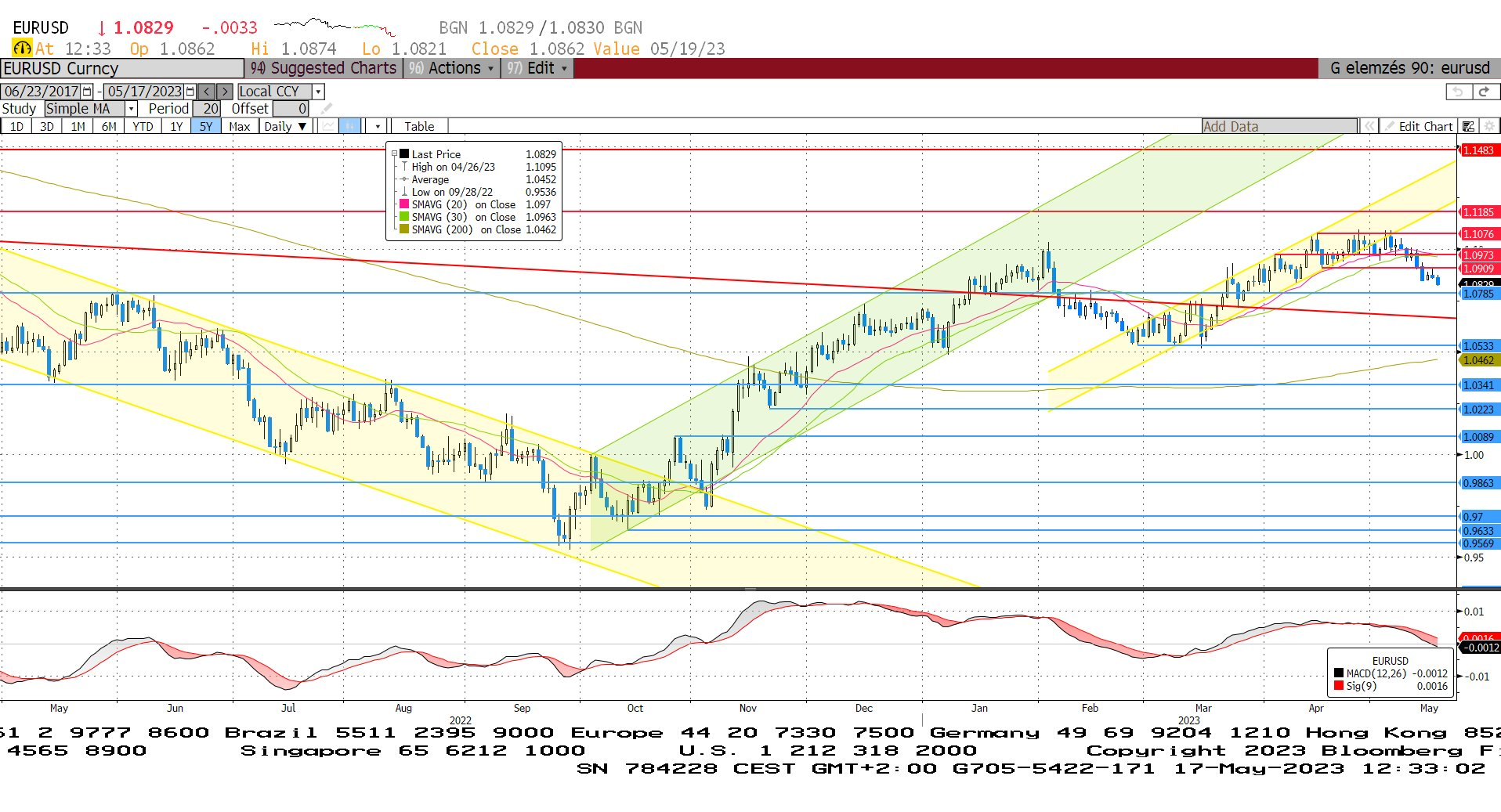Image resolution: width=1501 pixels, height=812 pixels.
Task: Click the green SMAVG (30) legend swatch
Action: [404, 217]
